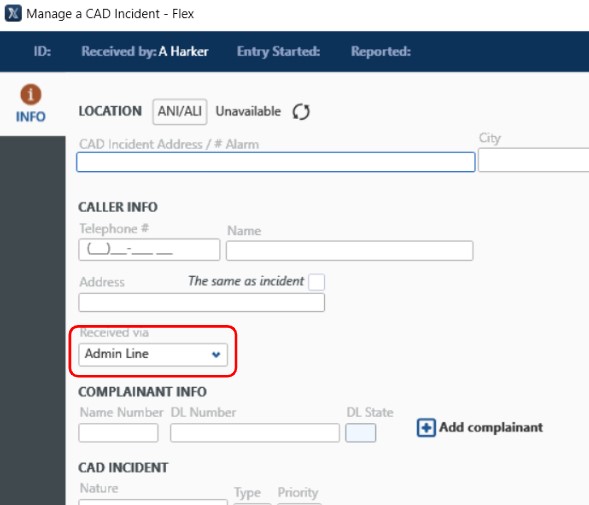Click the Add complainant link
Screen dimensions: 589x505
click(491, 427)
